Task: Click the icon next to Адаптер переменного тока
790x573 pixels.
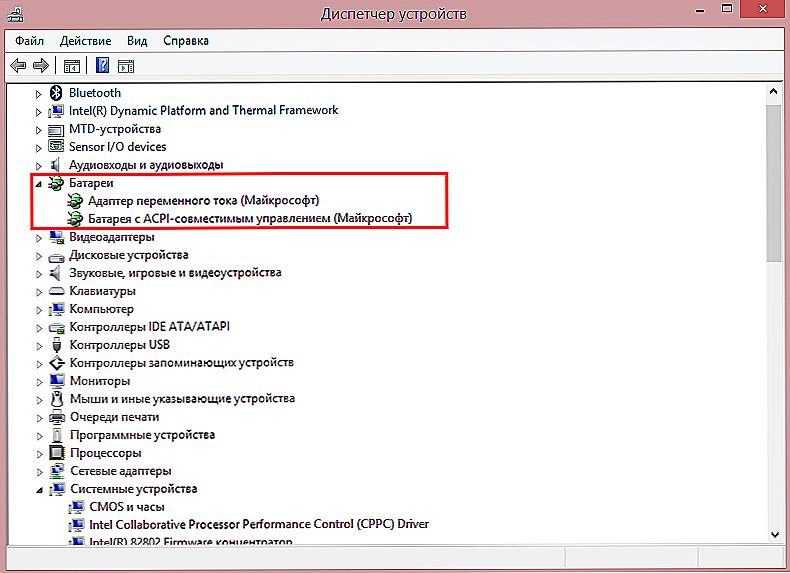Action: tap(75, 201)
